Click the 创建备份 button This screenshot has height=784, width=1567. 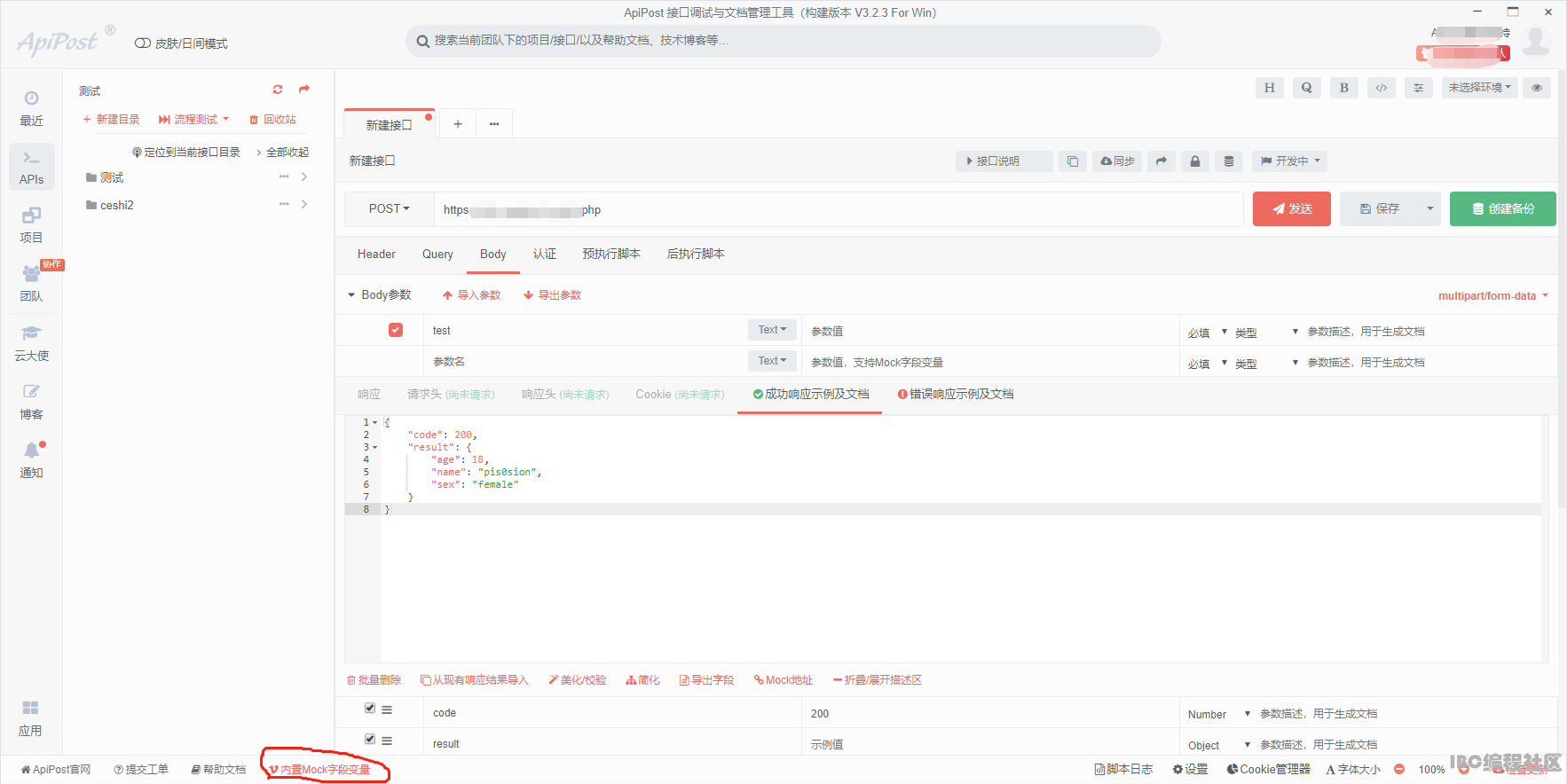tap(1503, 208)
